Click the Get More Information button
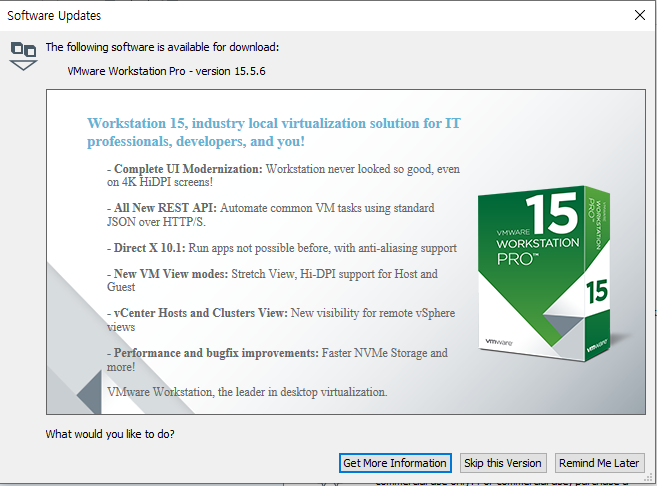 [x=395, y=463]
